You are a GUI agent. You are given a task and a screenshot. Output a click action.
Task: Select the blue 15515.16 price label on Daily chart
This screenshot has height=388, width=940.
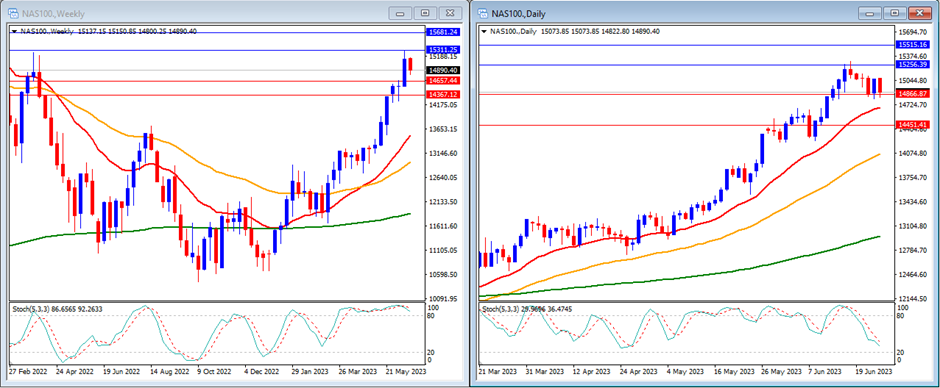(912, 44)
